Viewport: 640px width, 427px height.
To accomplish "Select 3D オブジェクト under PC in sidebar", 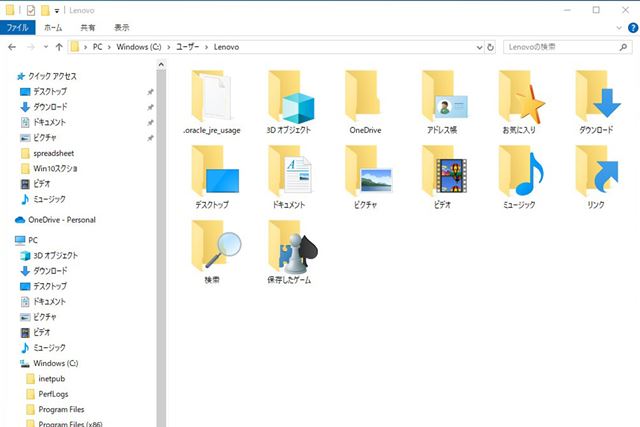I will coord(49,256).
